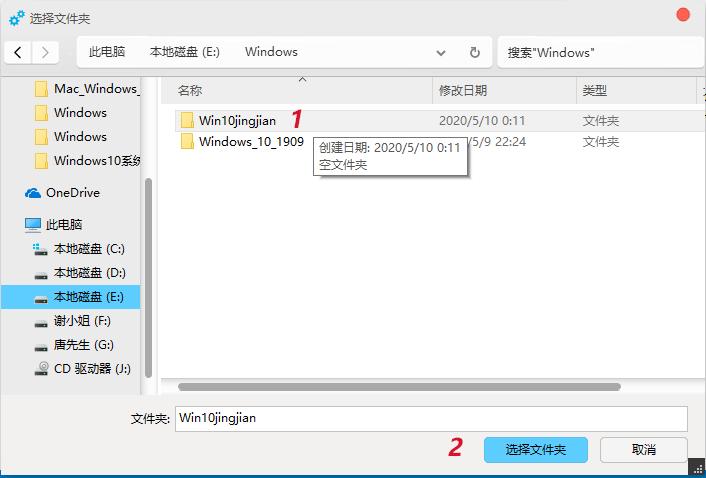This screenshot has height=478, width=706.
Task: Click the CD drive disc icon
Action: (x=41, y=369)
